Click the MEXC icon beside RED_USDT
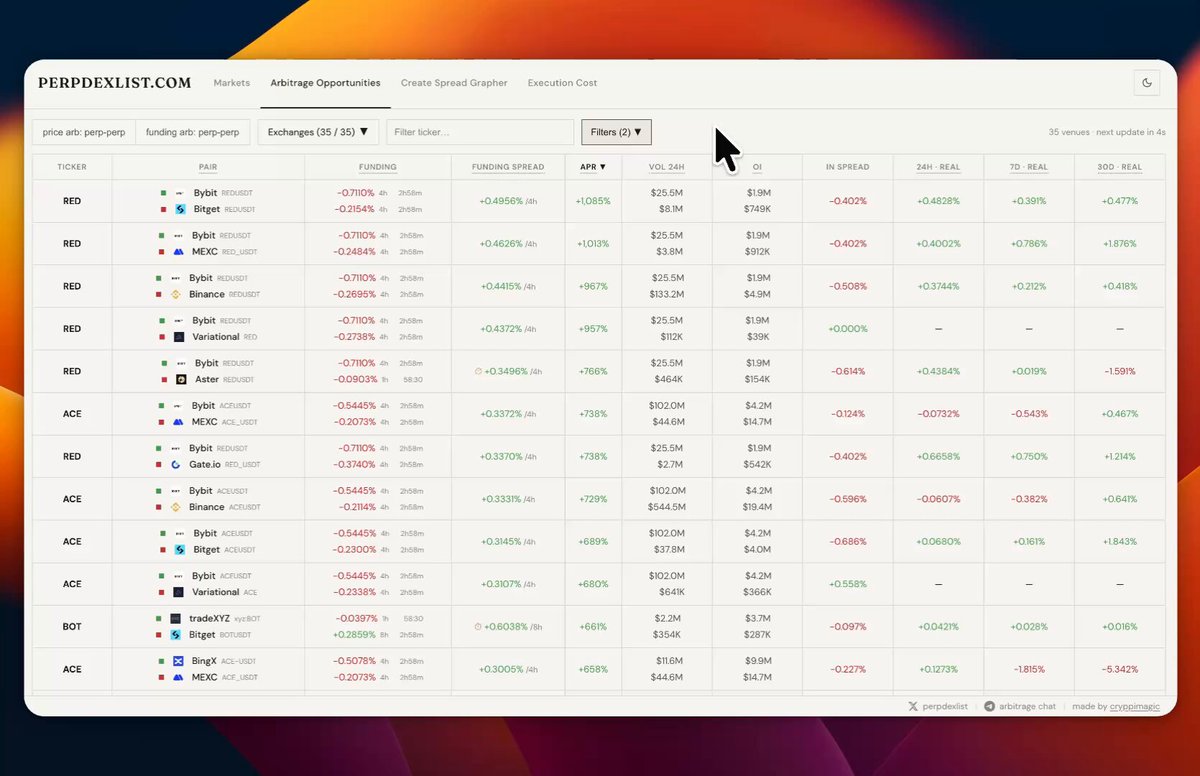Screen dimensions: 1200x776 tap(180, 252)
